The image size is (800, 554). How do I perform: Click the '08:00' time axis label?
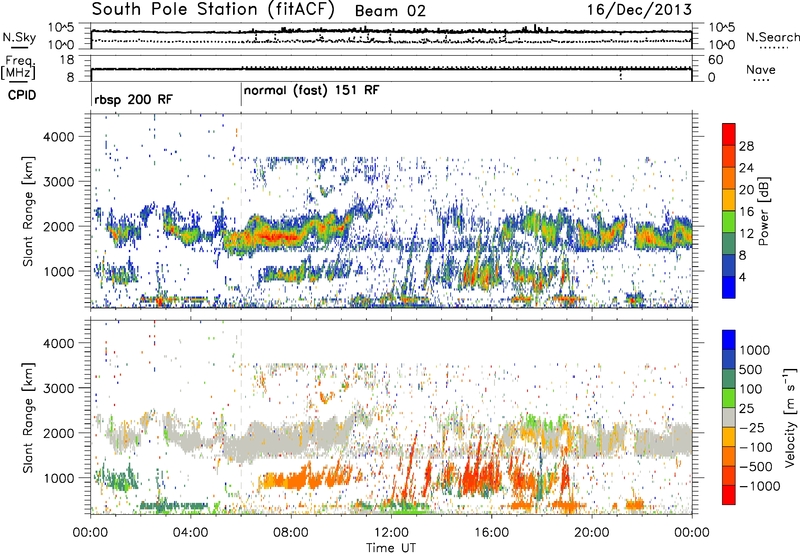click(x=291, y=533)
